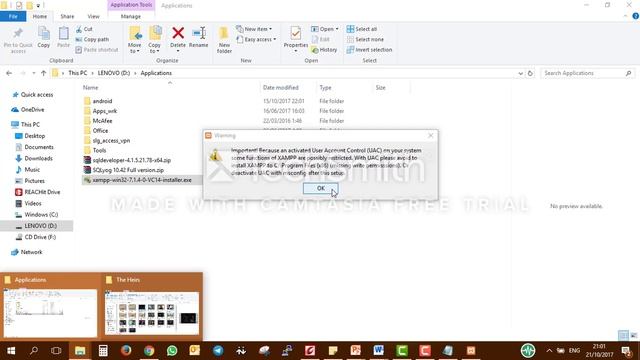Click the Copy ribbon icon

[x=44, y=38]
